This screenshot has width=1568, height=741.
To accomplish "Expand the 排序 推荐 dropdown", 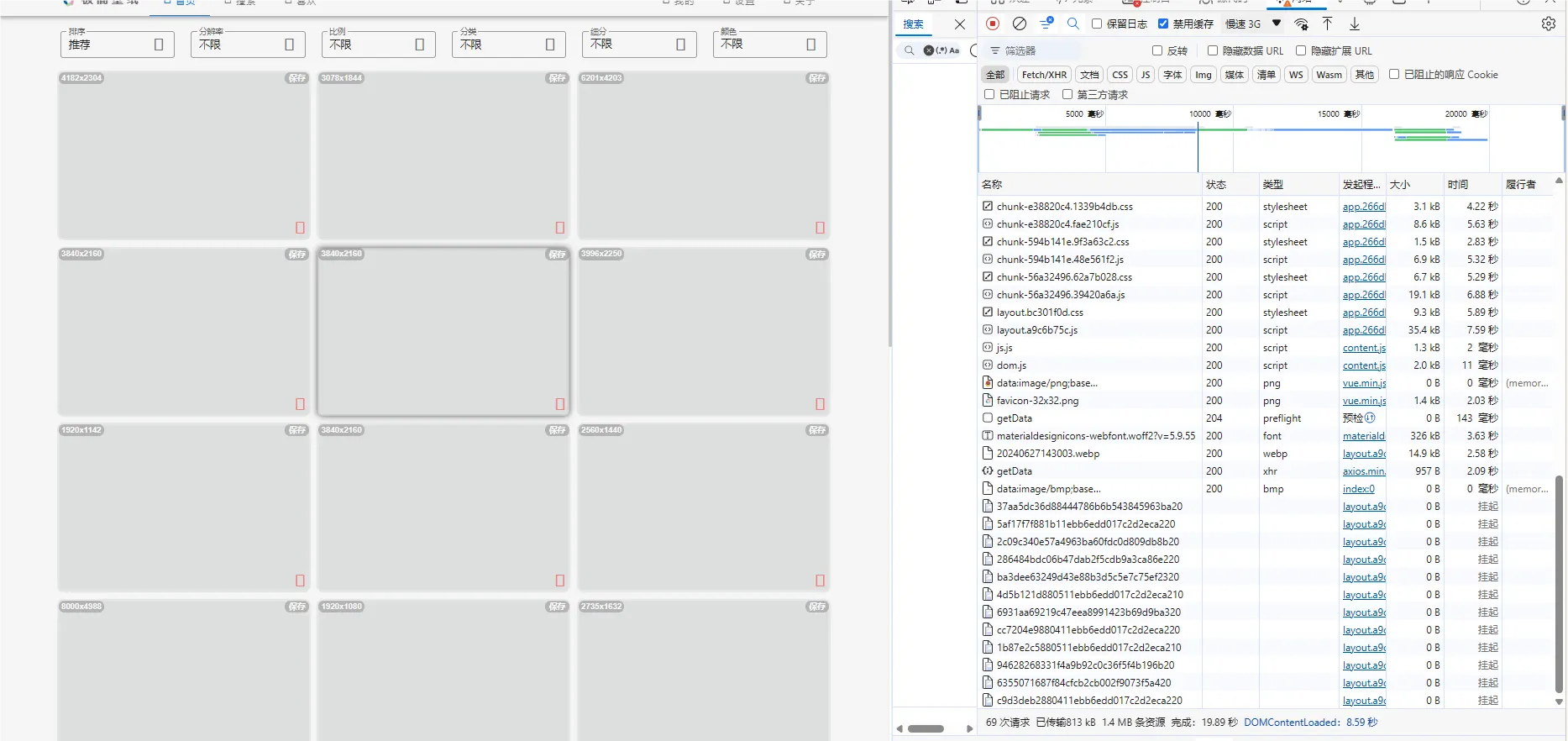I will (x=118, y=44).
